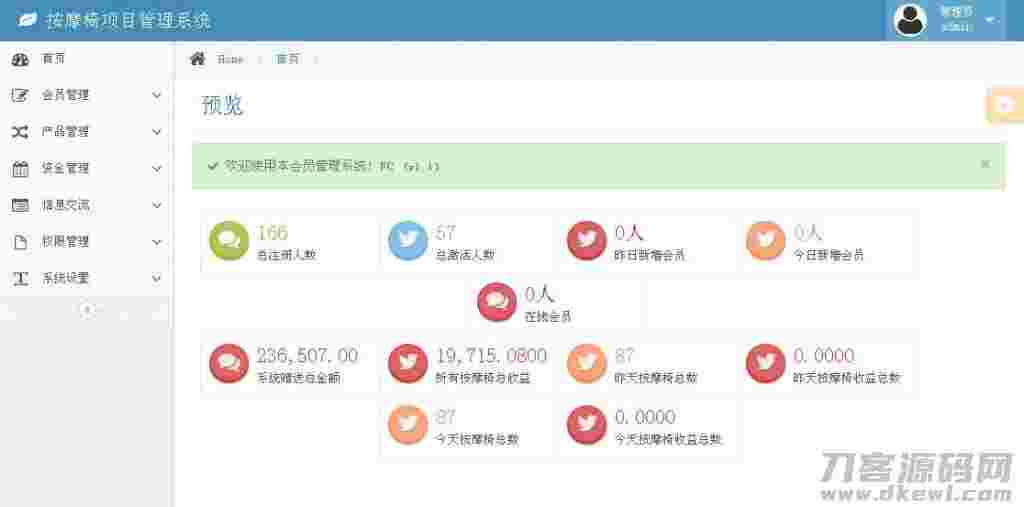The height and width of the screenshot is (507, 1024).
Task: Click the value 57
Action: (x=445, y=232)
